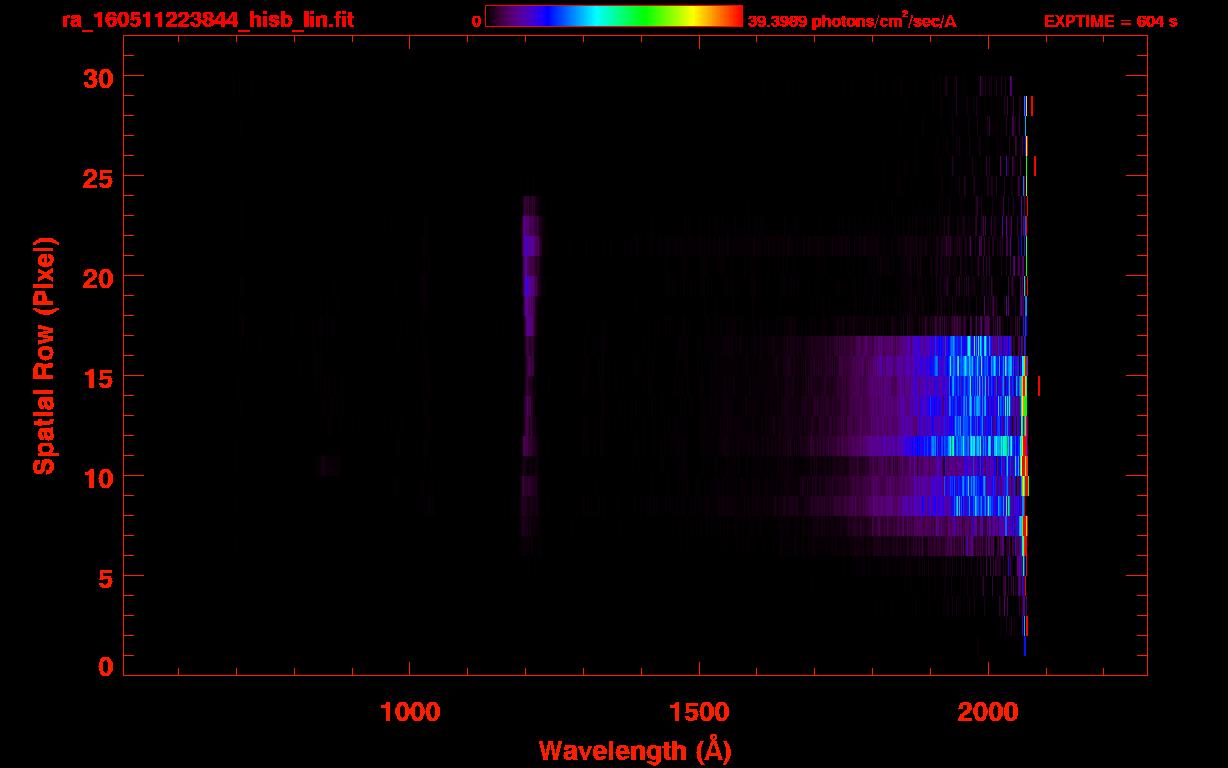Click the spatial row 0 tick label
1228x768 pixels.
tap(107, 666)
